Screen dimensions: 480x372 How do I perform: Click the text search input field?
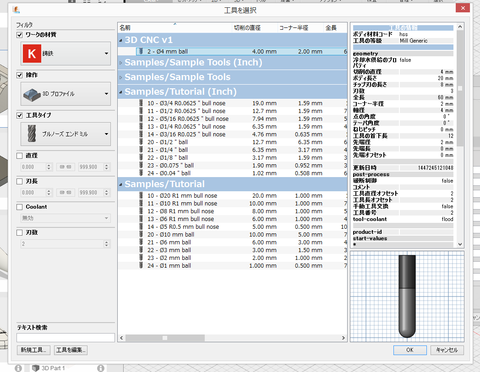point(66,338)
